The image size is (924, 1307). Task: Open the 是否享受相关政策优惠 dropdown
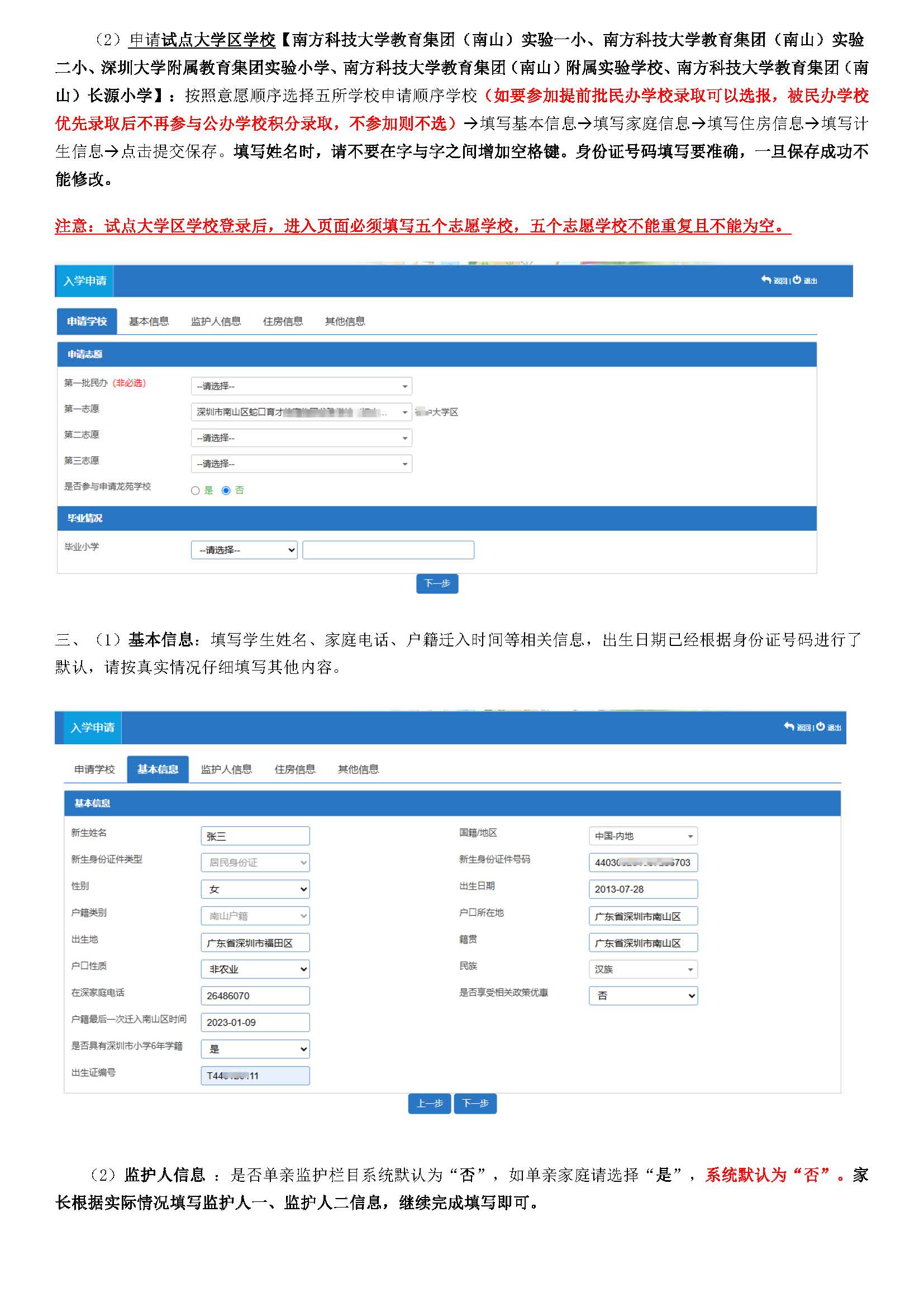(643, 996)
